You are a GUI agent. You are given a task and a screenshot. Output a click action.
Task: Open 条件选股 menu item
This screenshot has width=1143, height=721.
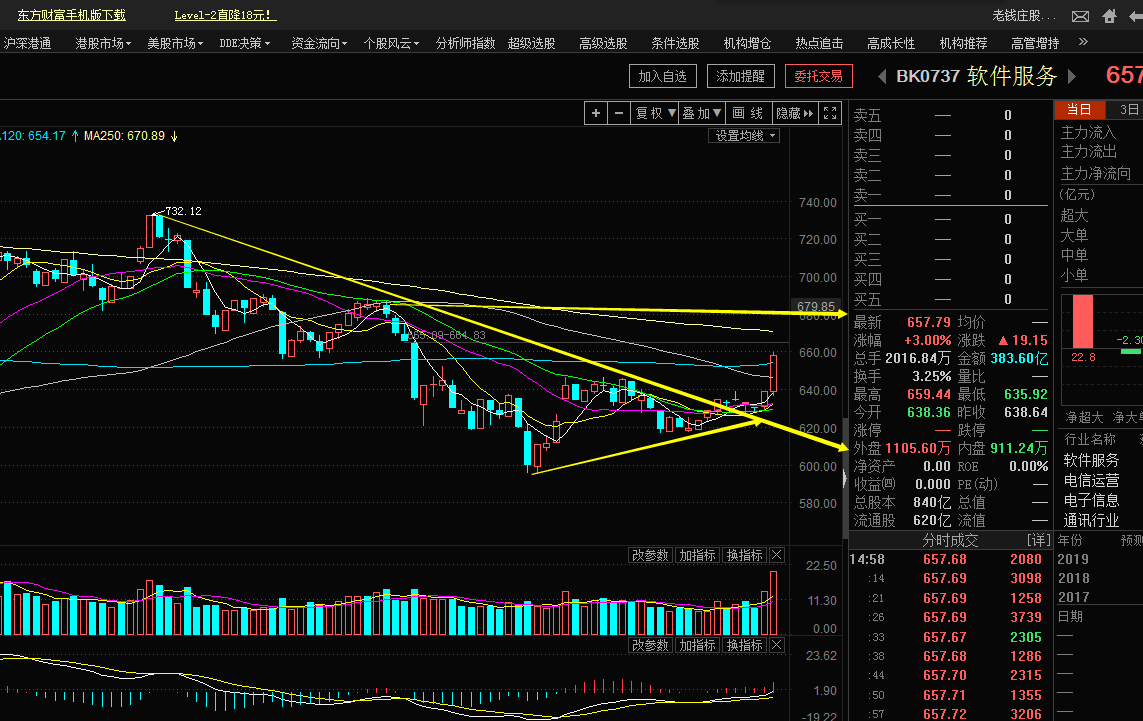(x=675, y=44)
